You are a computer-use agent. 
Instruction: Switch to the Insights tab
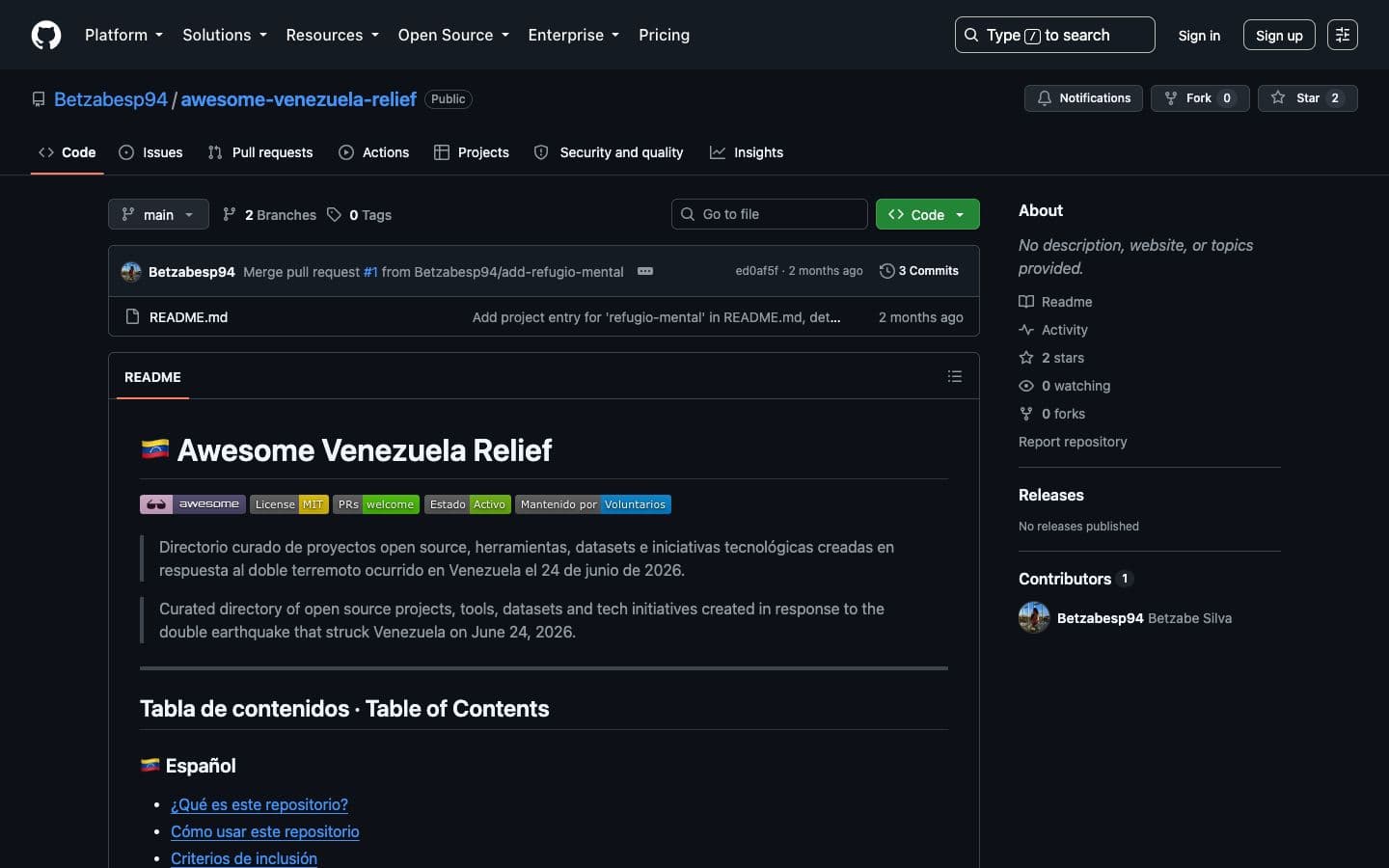747,152
